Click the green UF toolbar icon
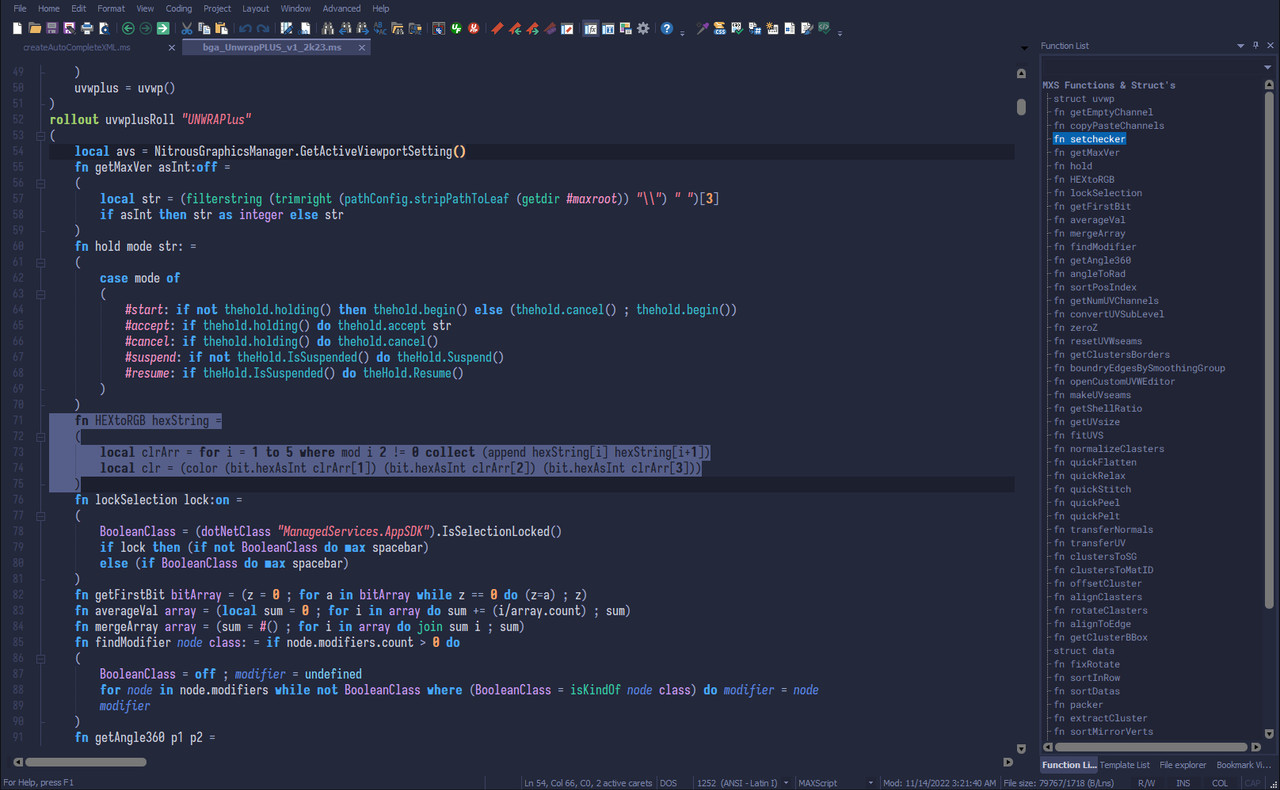This screenshot has width=1280, height=790. 456,28
